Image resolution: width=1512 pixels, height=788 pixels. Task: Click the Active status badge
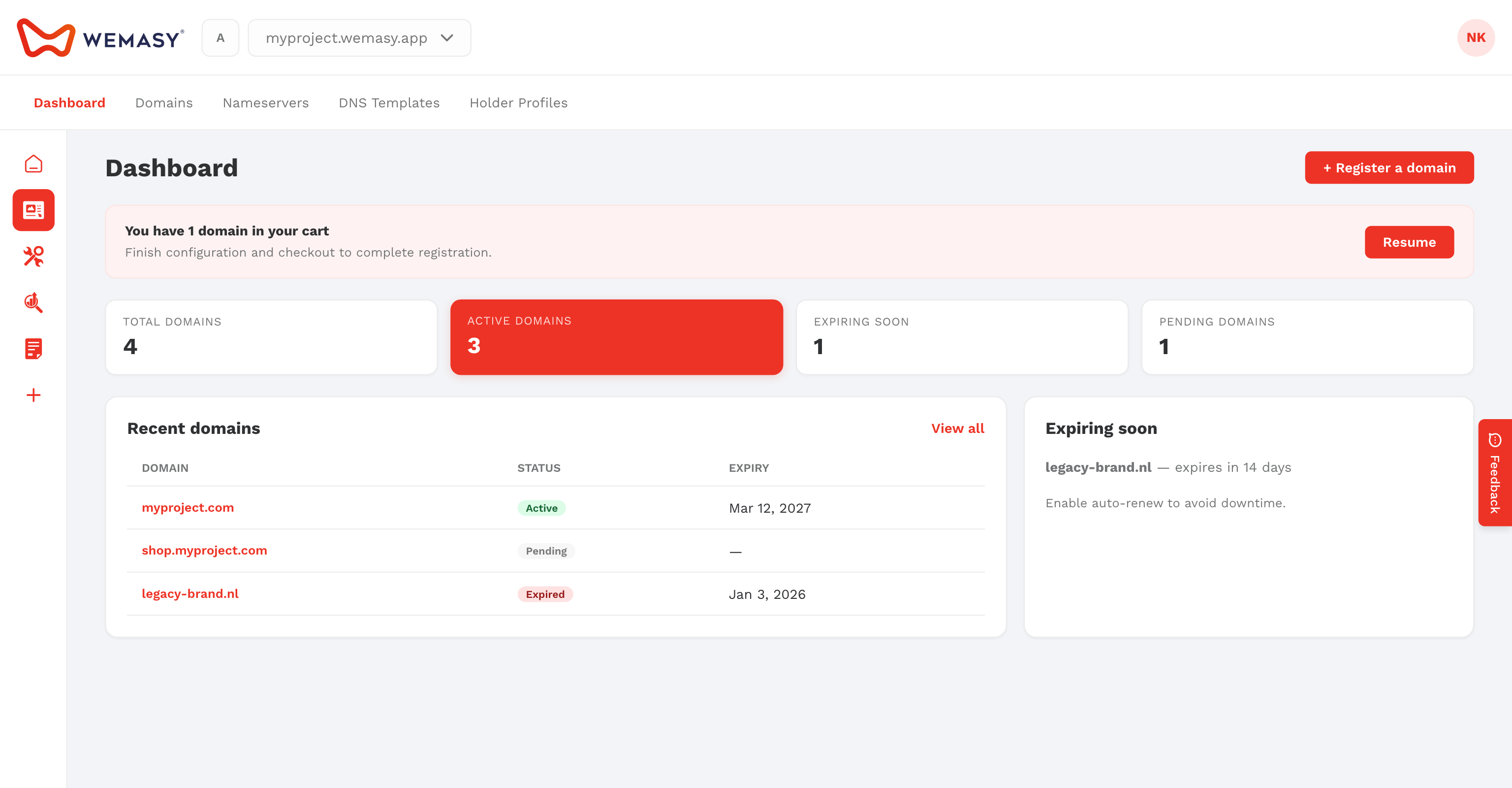[x=541, y=508]
